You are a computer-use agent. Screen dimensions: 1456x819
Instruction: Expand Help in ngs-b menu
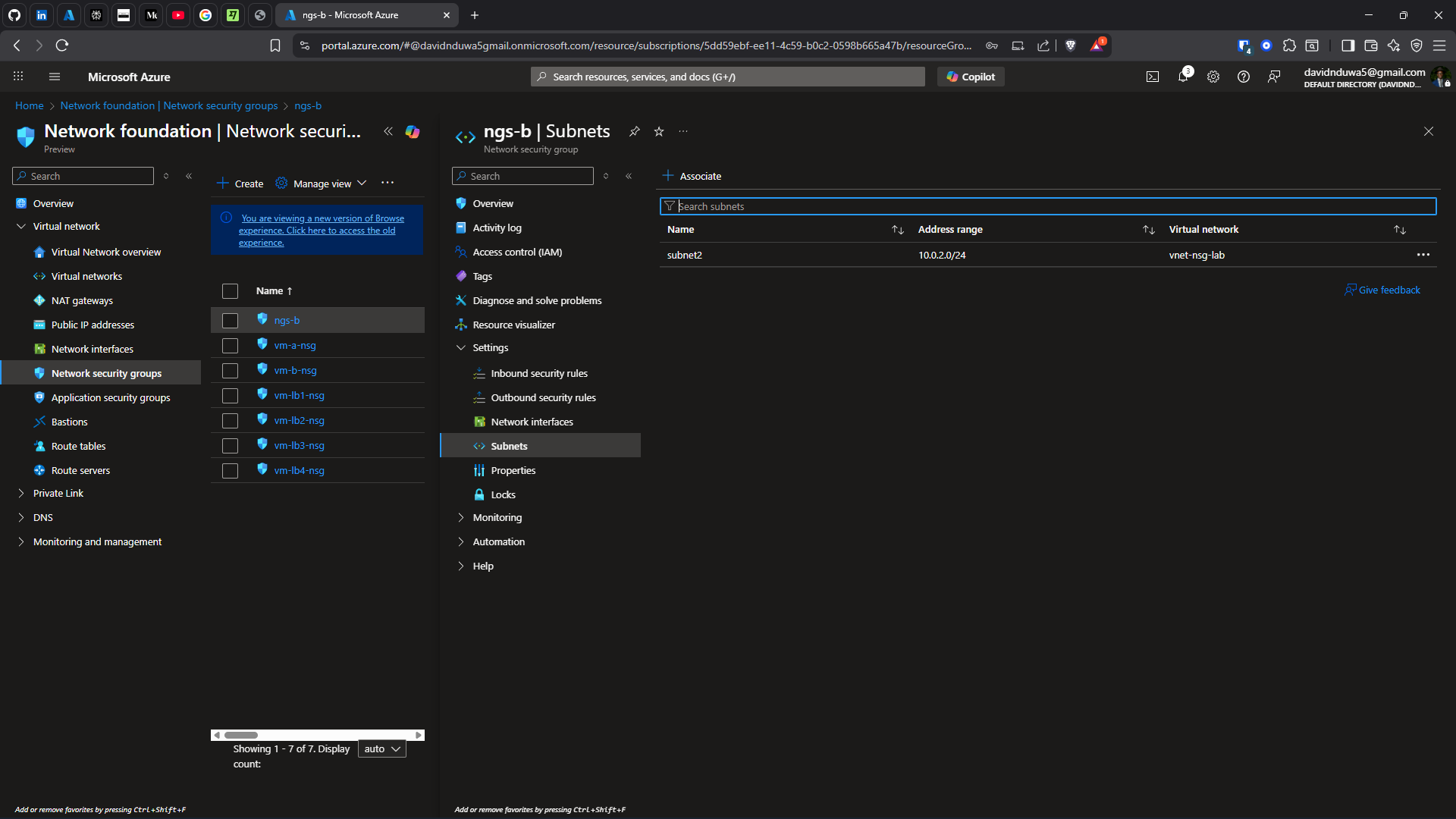[x=461, y=566]
